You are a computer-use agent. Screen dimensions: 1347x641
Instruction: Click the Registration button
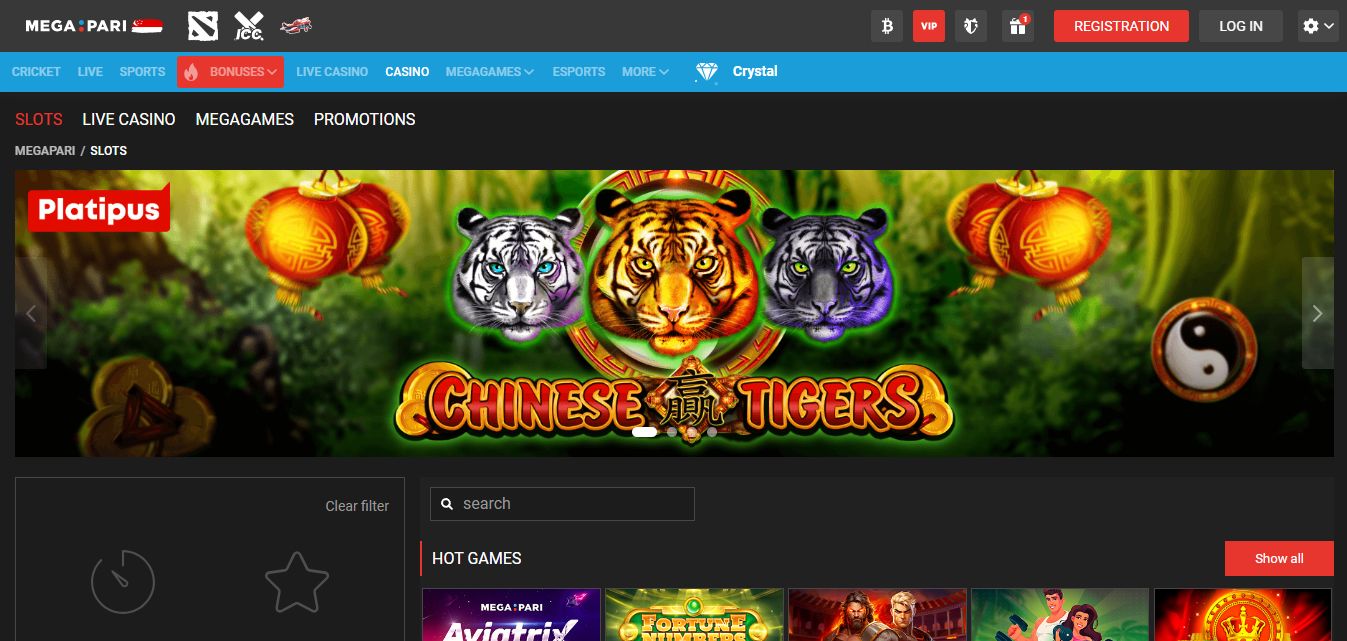1121,26
